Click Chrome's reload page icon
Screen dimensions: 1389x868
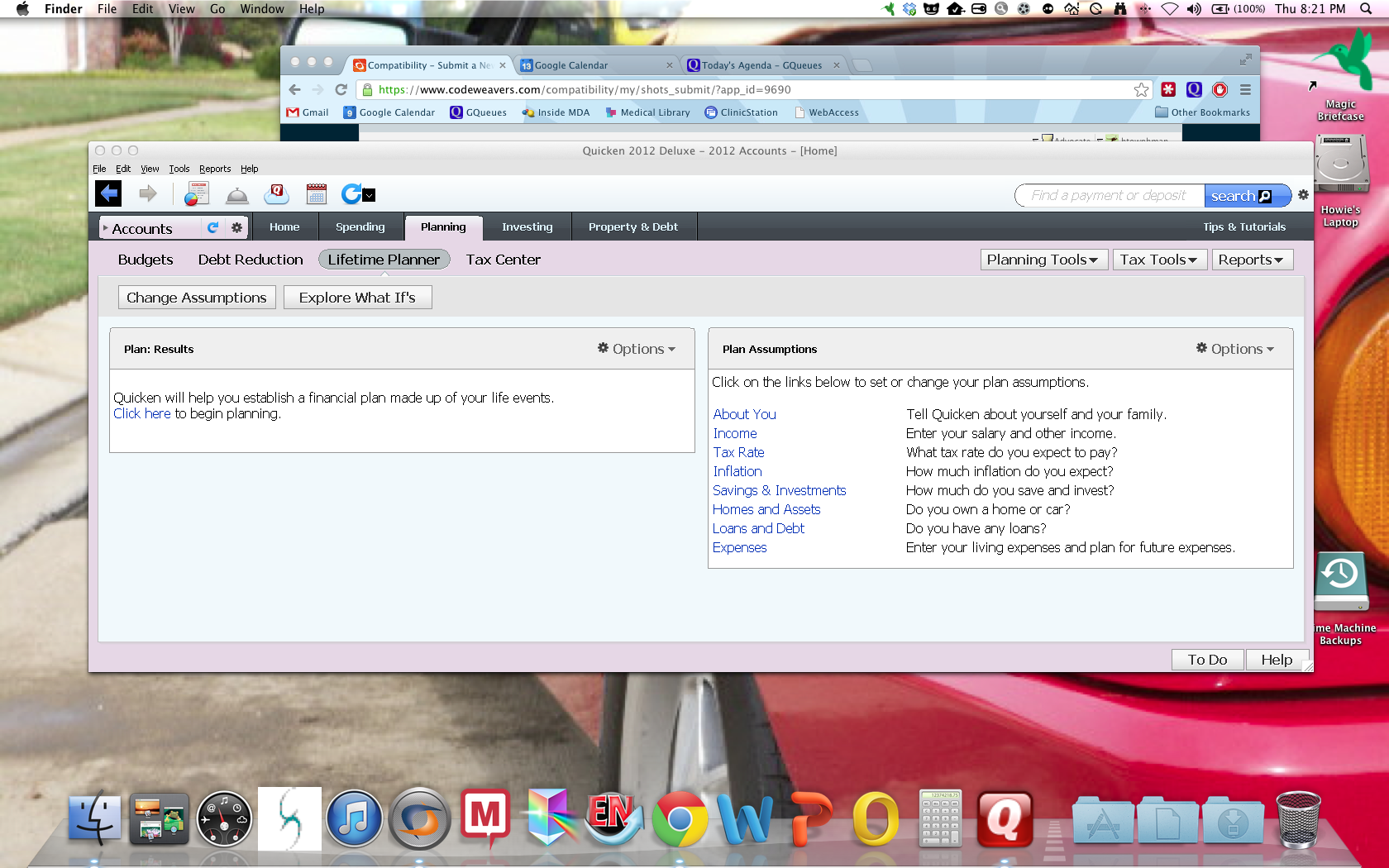pyautogui.click(x=341, y=89)
